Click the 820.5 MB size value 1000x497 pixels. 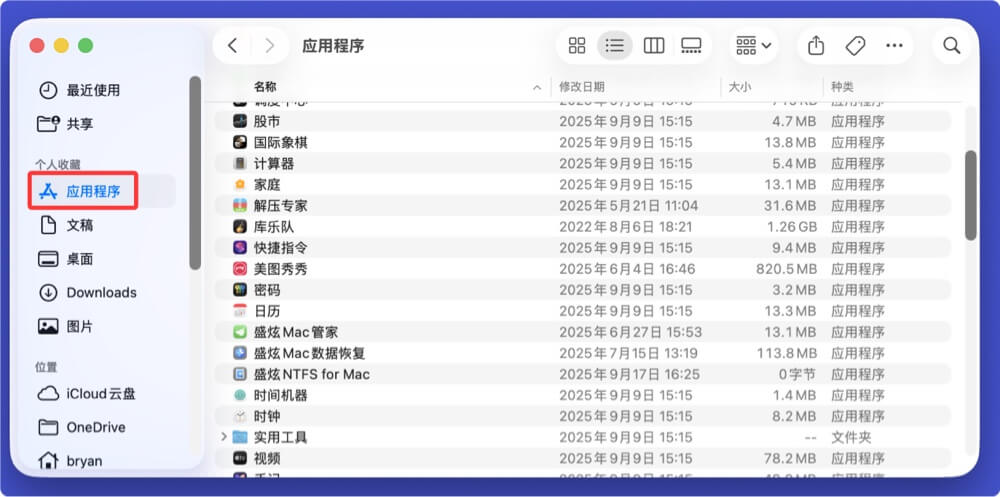point(786,269)
